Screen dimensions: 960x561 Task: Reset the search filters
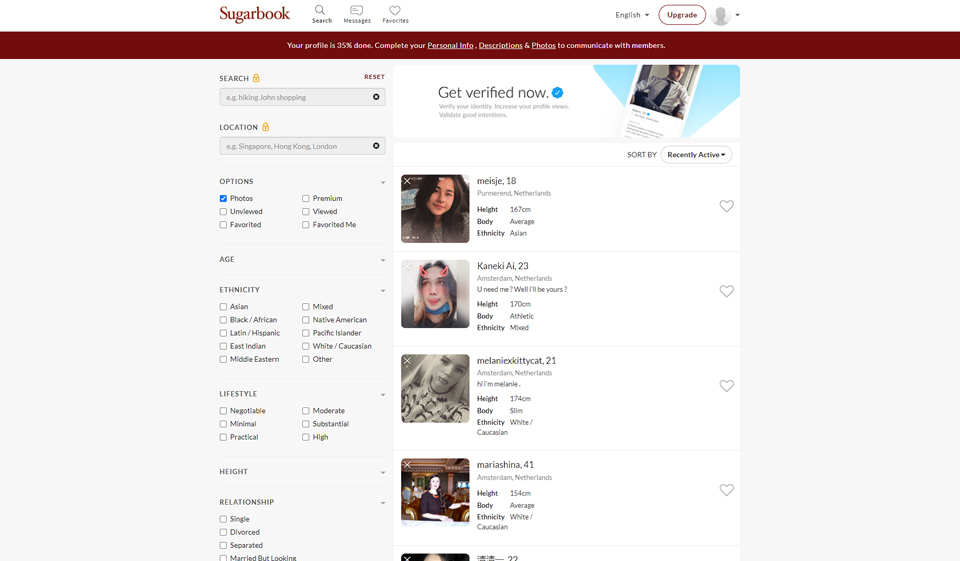374,77
